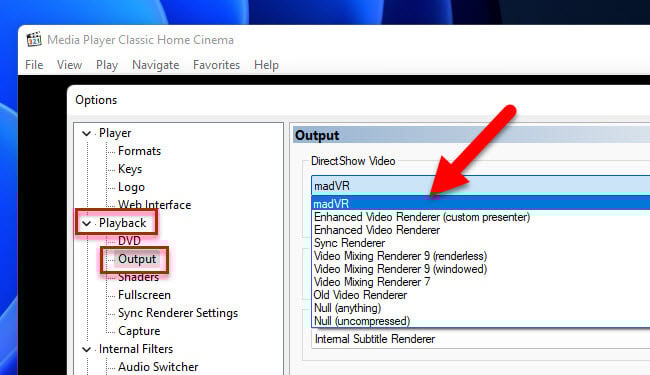650x375 pixels.
Task: Click the Media Player Classic app icon
Action: [34, 40]
